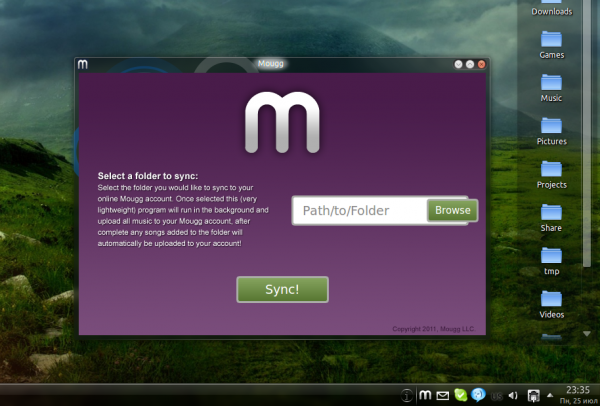Click the green Skype checkmark tray icon
The height and width of the screenshot is (406, 600).
tap(461, 395)
